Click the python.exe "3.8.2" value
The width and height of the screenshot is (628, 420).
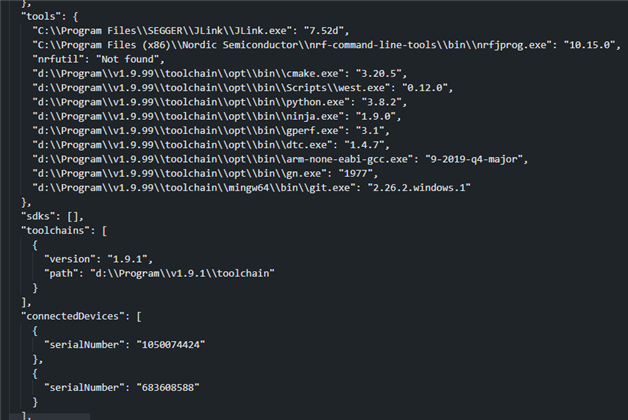(381, 102)
